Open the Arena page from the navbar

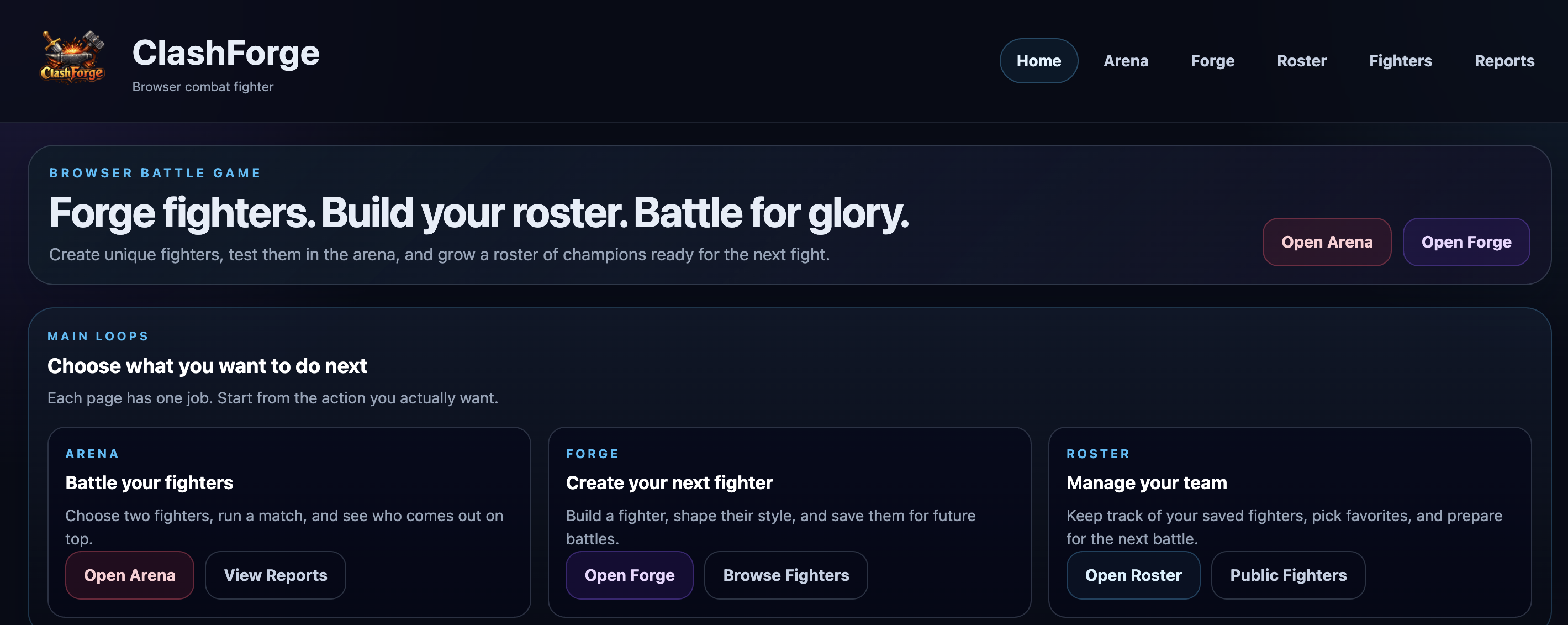(1126, 60)
